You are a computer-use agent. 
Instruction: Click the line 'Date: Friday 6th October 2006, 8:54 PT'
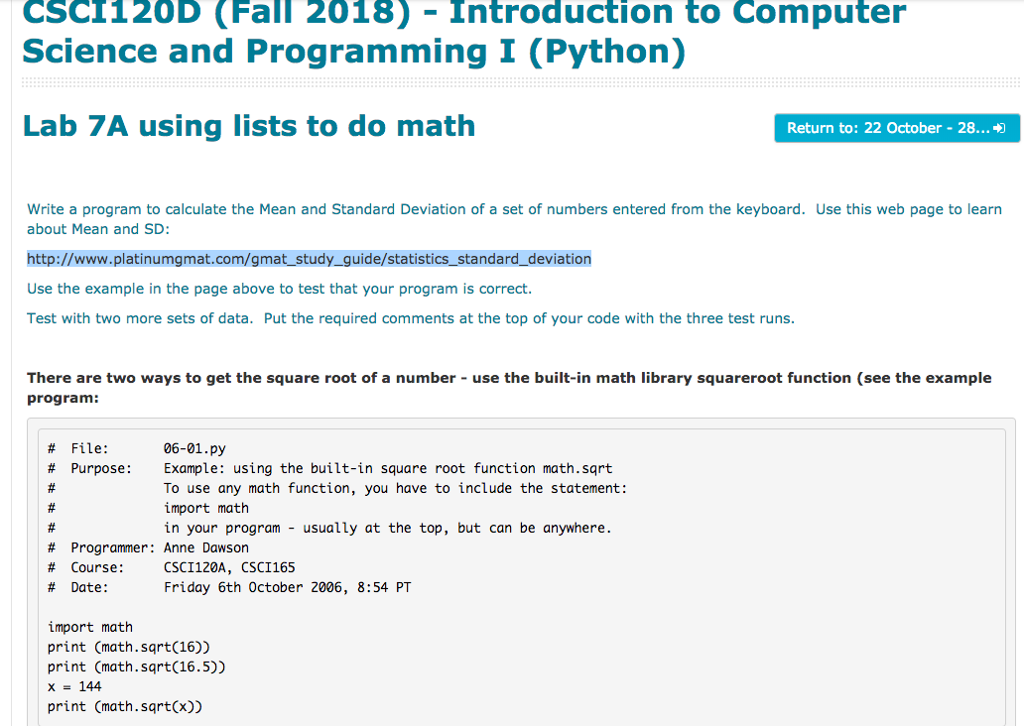pyautogui.click(x=229, y=587)
